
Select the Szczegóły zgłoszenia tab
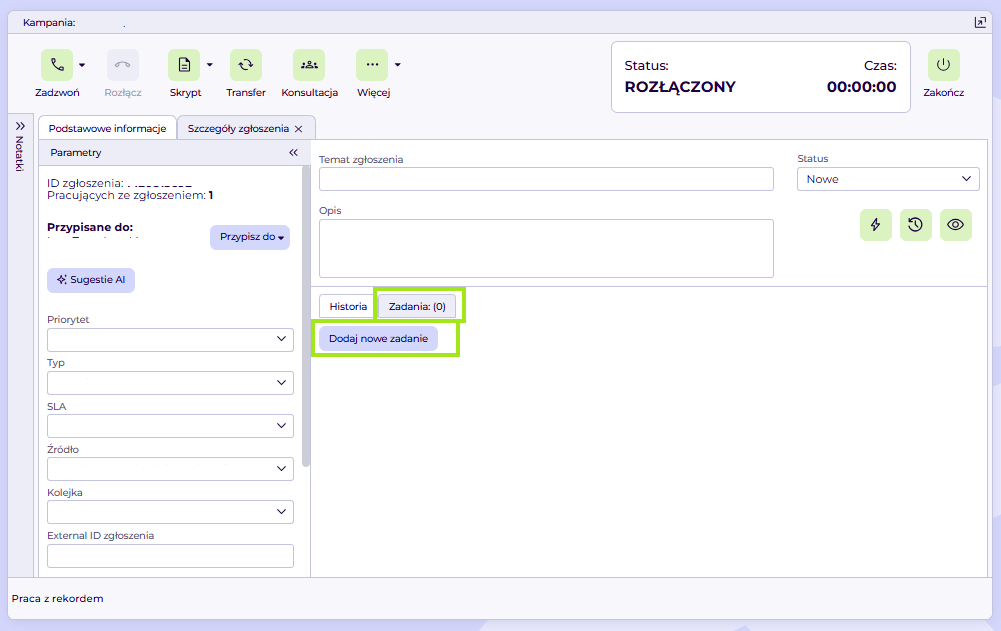[238, 128]
